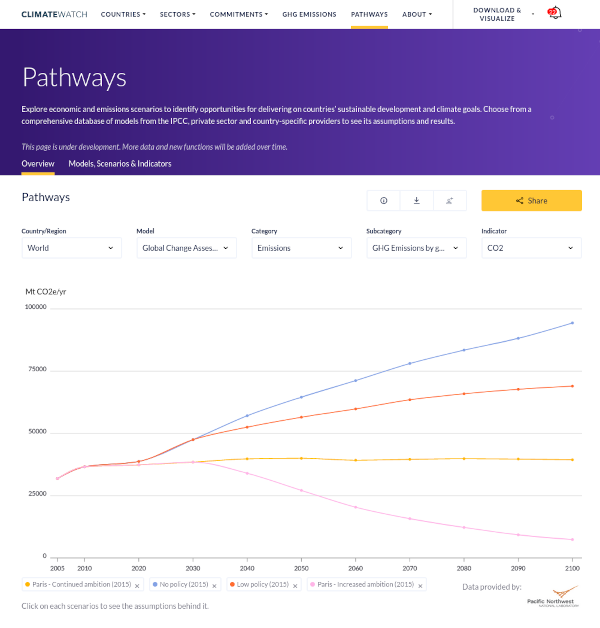
Task: Remove Paris - Increased ambition scenario tag
Action: 420,586
